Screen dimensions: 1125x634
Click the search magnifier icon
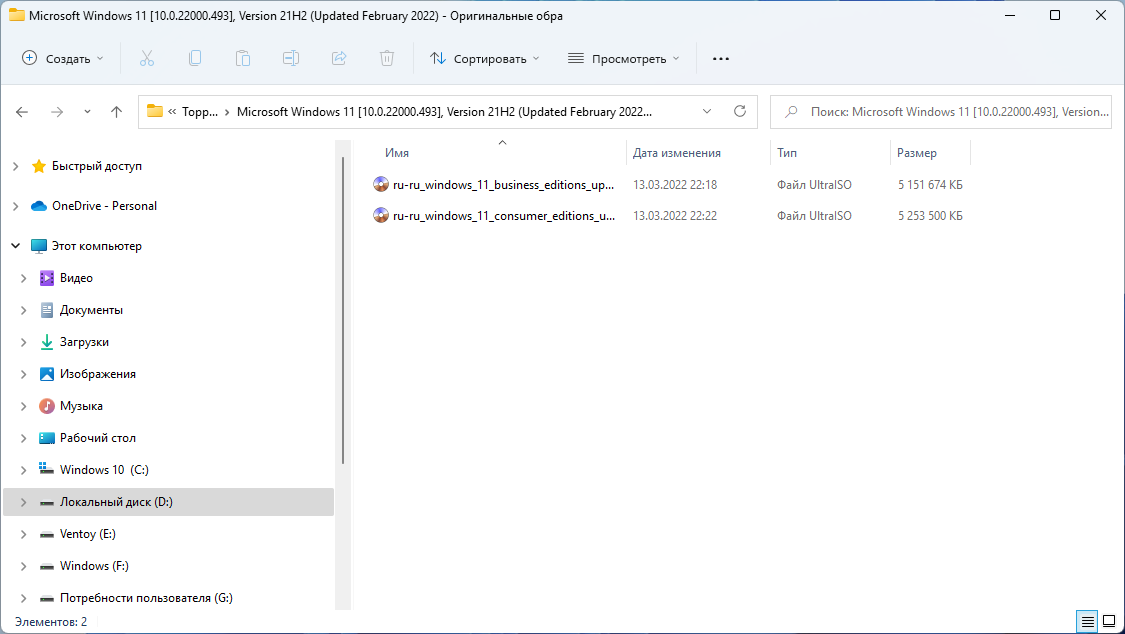tap(791, 112)
